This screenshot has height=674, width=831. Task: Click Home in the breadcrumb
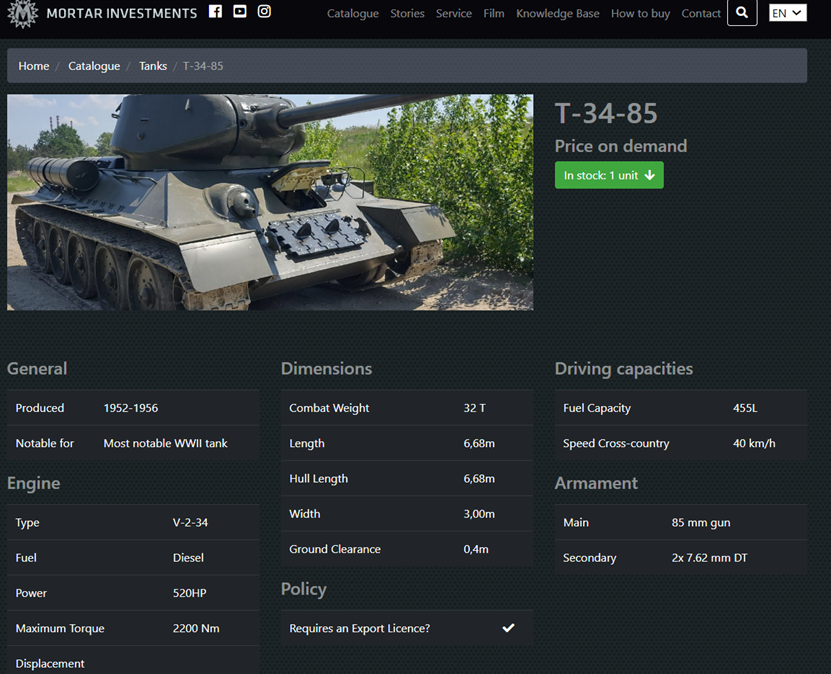34,66
